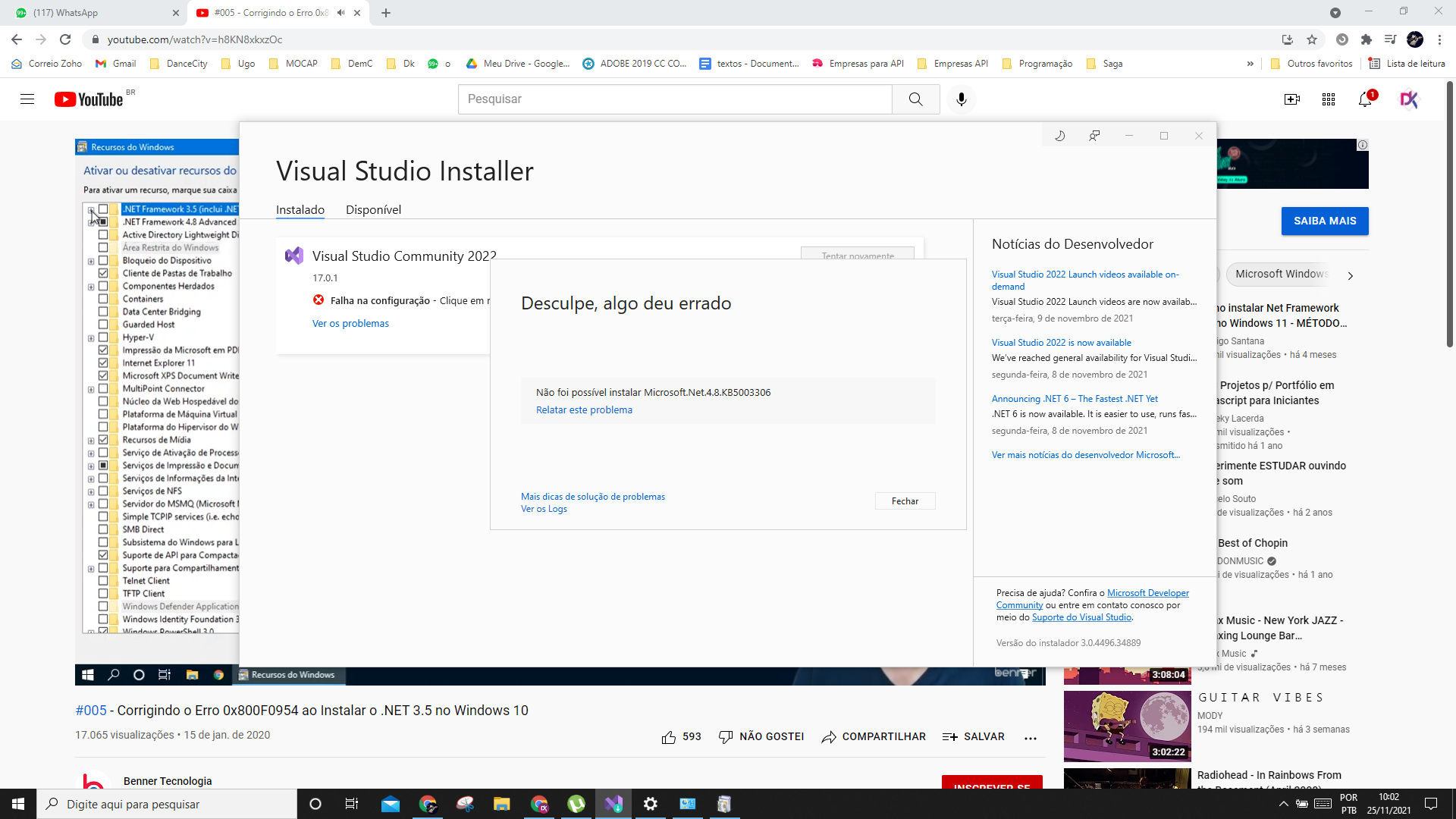
Task: Open Programação bookmark folder
Action: click(1038, 64)
